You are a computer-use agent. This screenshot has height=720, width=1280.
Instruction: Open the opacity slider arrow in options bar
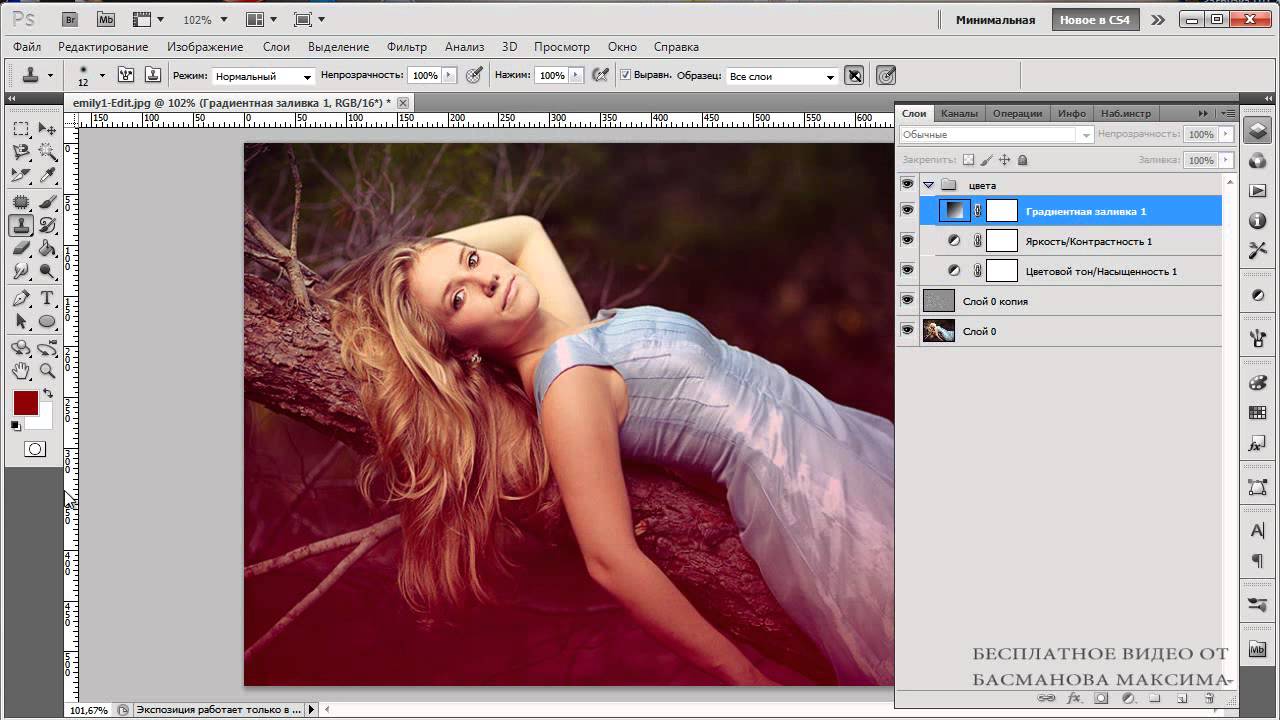449,75
